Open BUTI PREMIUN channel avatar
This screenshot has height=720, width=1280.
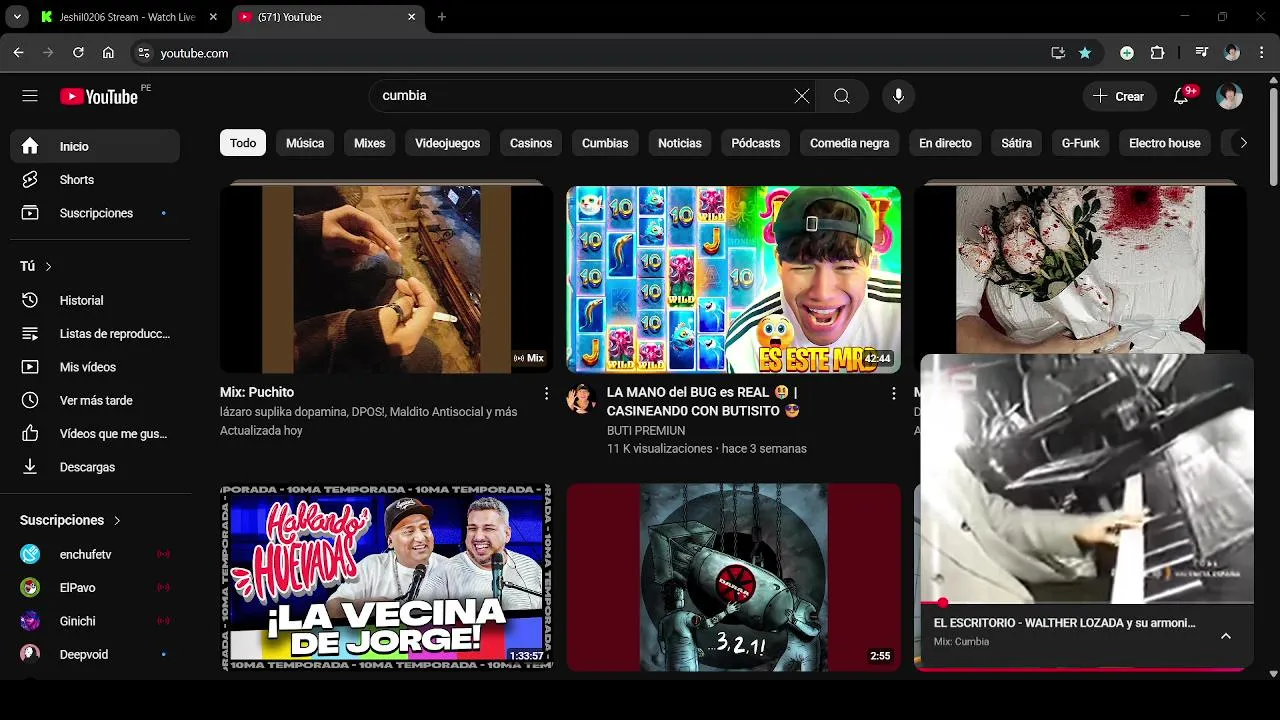(x=581, y=399)
